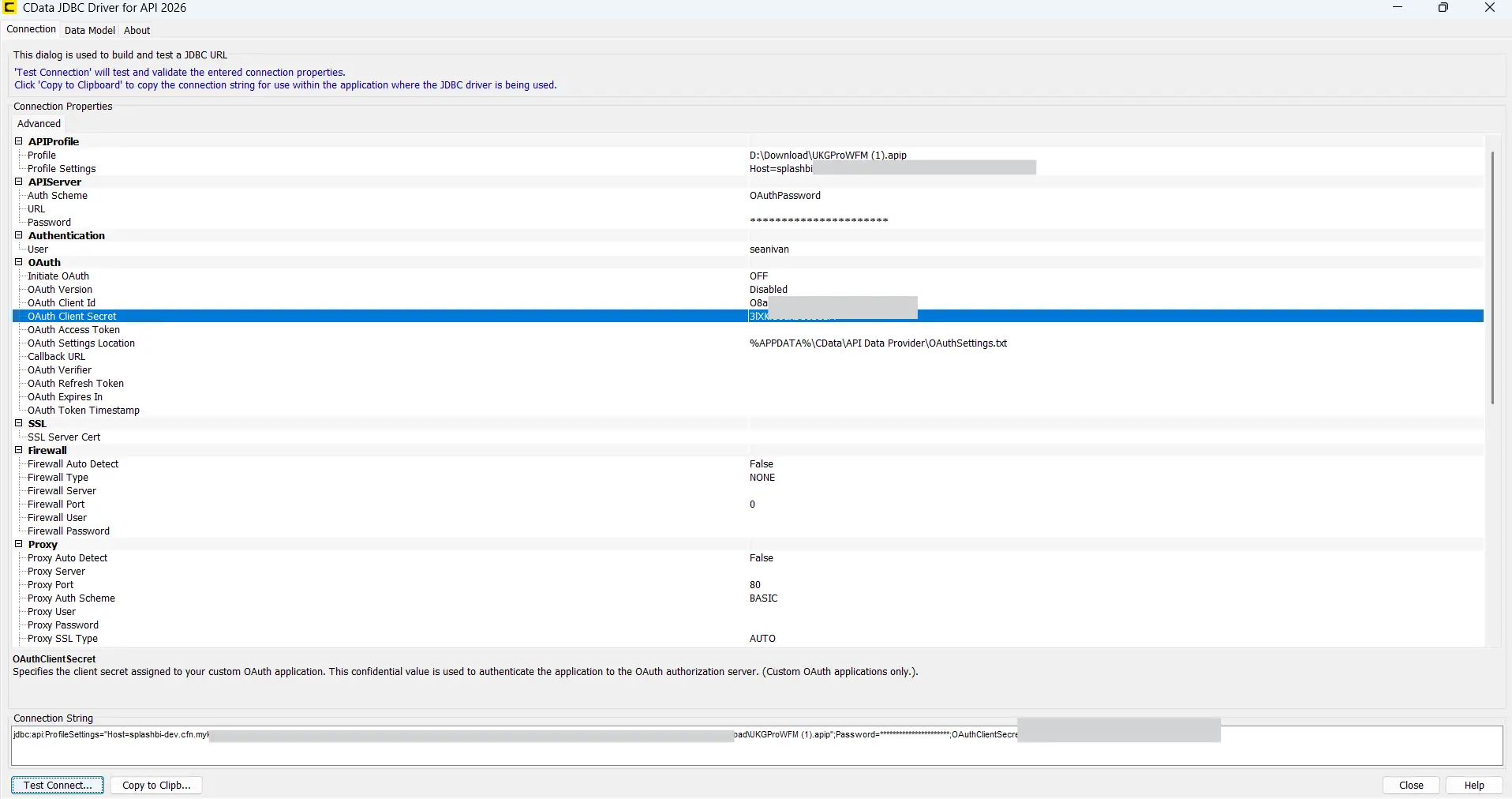The height and width of the screenshot is (799, 1512).
Task: Open the About tab
Action: [x=137, y=31]
